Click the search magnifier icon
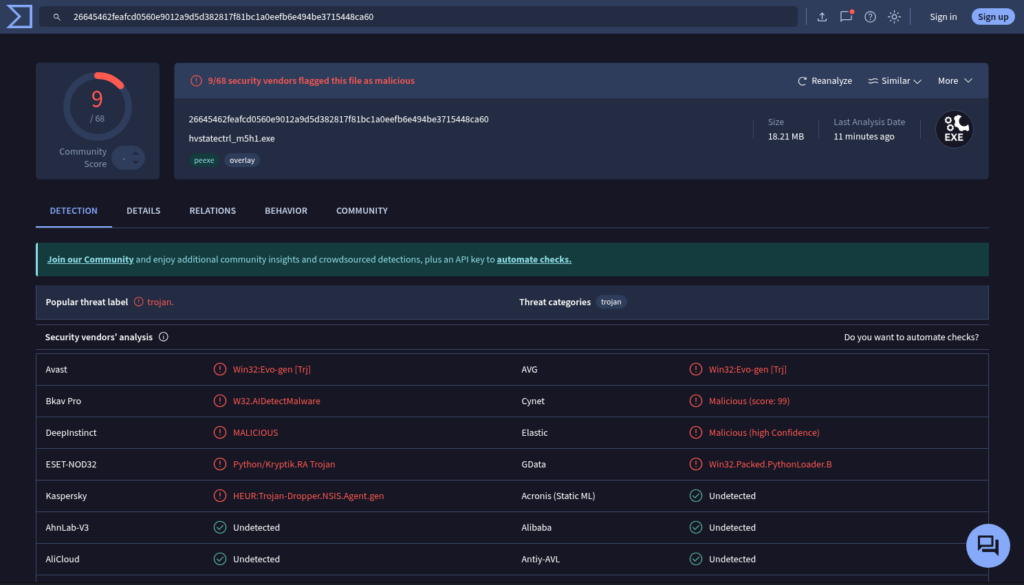The image size is (1024, 585). pos(58,17)
